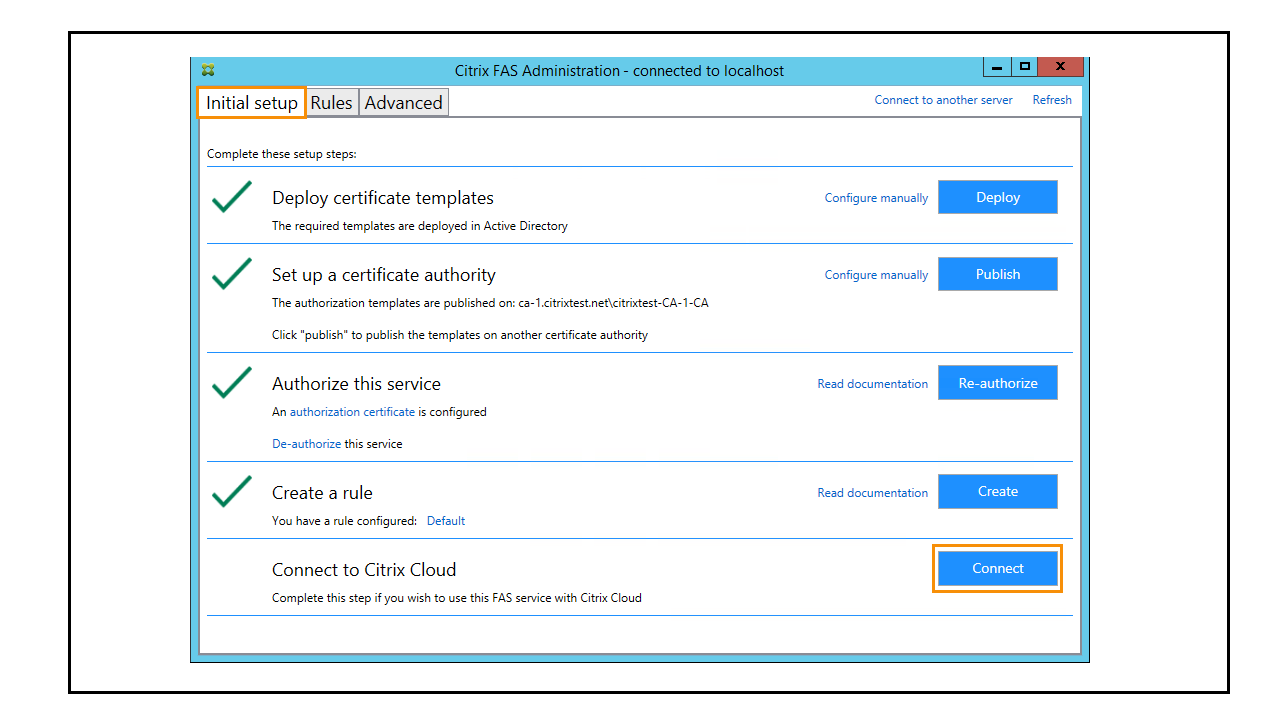Click the 'Deploy certificate templates' heading
This screenshot has height=720, width=1280.
pyautogui.click(x=383, y=198)
